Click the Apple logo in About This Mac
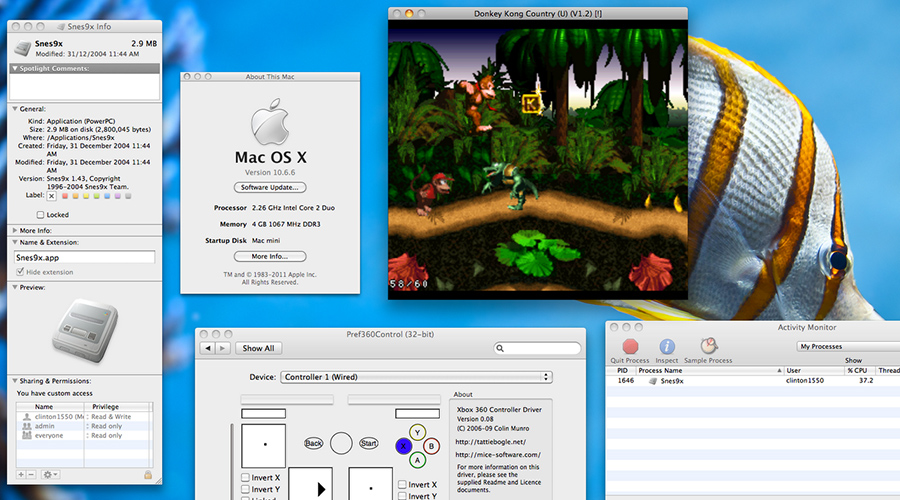Viewport: 900px width, 500px height. click(270, 122)
